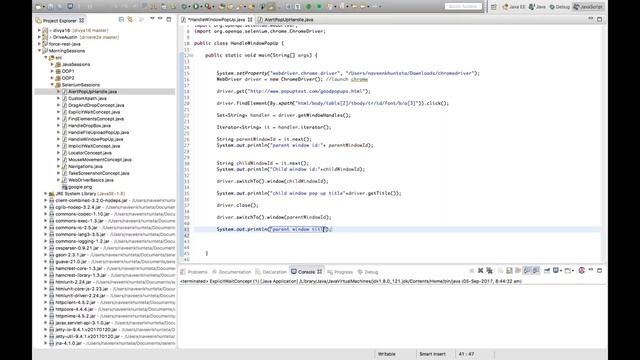Expand the OOP2 package
The height and width of the screenshot is (360, 640).
click(52, 78)
